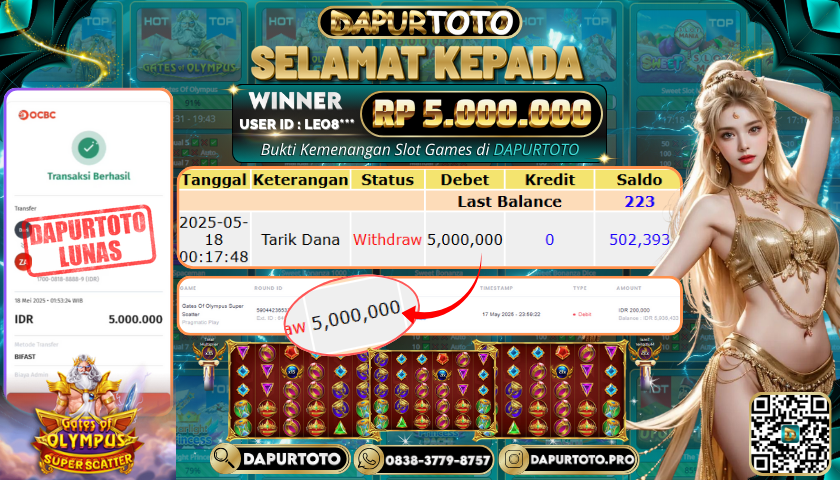Click the RP 5.000.000 winner badge
This screenshot has width=840, height=480.
click(481, 114)
